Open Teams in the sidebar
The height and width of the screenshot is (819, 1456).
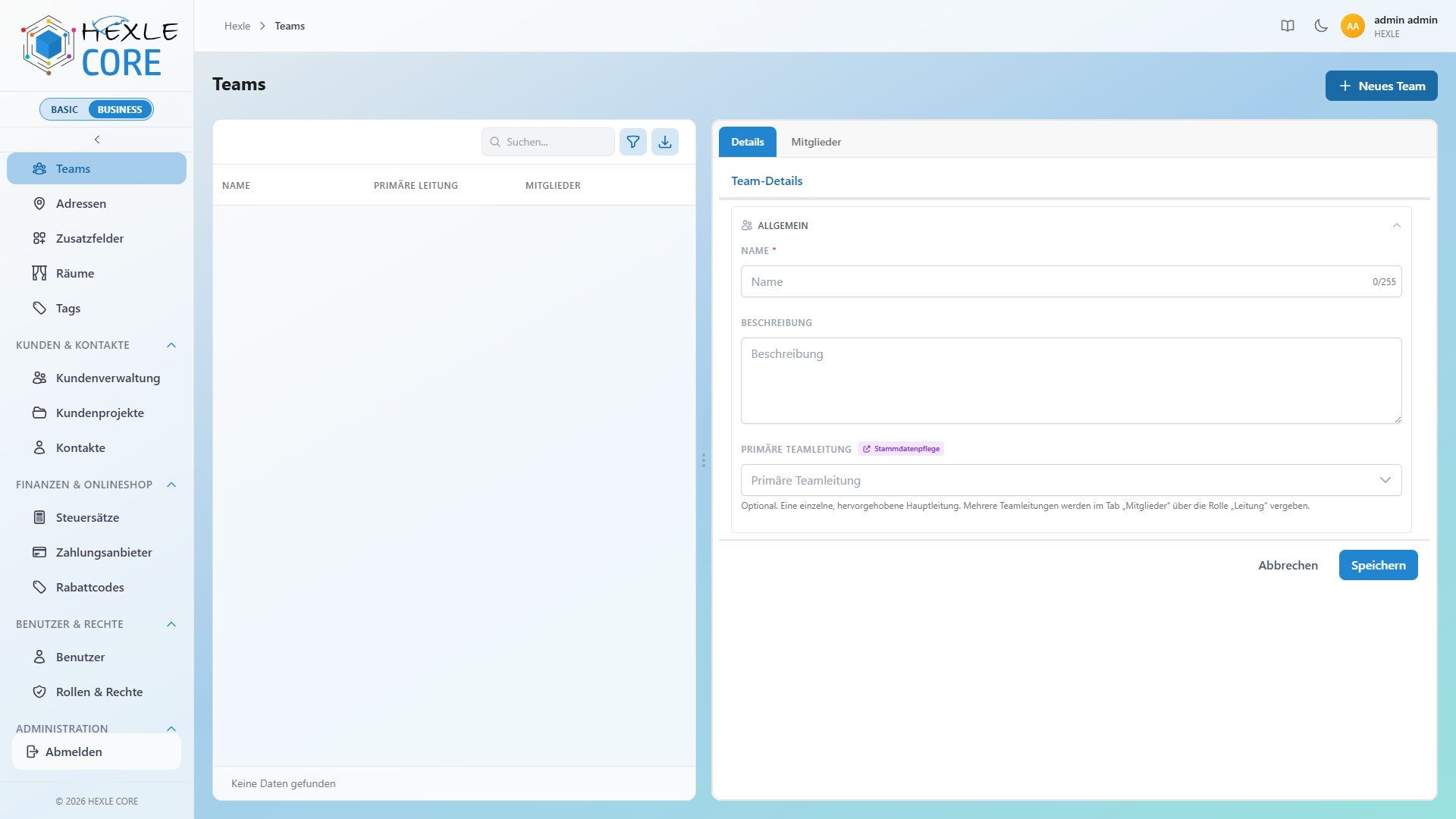tap(96, 168)
